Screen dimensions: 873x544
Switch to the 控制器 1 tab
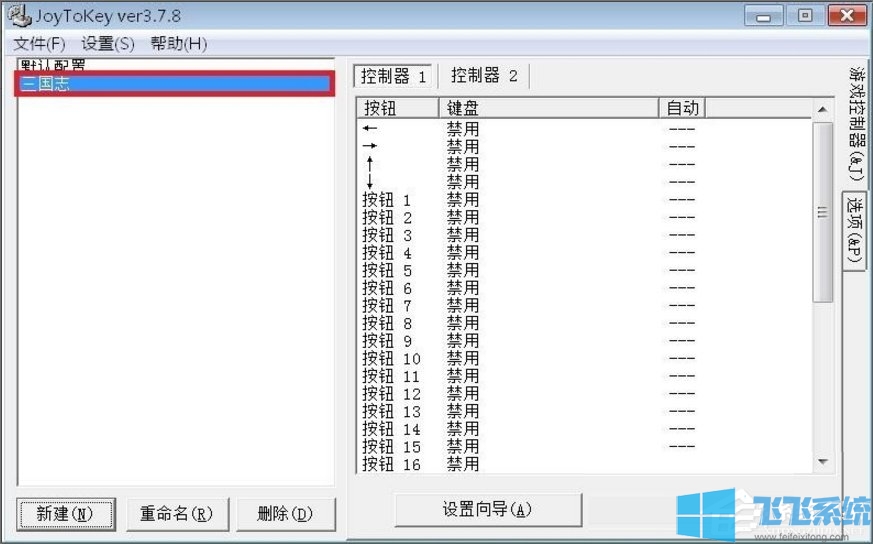(x=394, y=76)
